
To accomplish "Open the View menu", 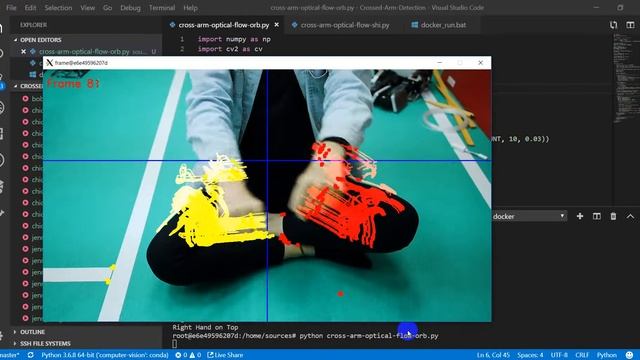I will point(87,8).
